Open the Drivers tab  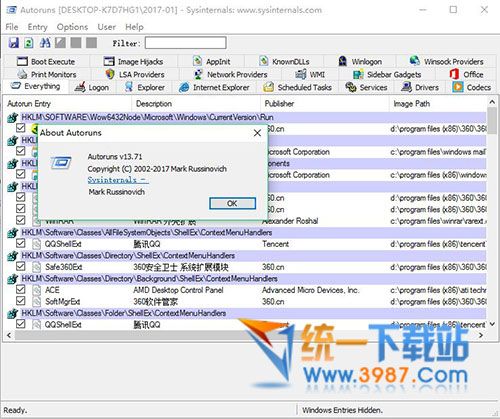pyautogui.click(x=420, y=87)
